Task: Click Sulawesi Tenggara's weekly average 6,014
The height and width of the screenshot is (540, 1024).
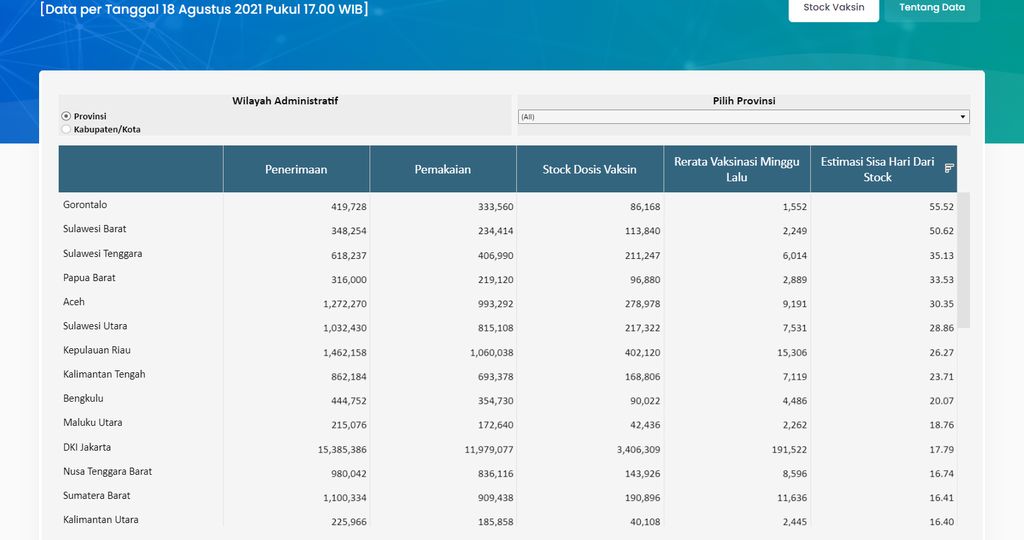Action: coord(795,256)
